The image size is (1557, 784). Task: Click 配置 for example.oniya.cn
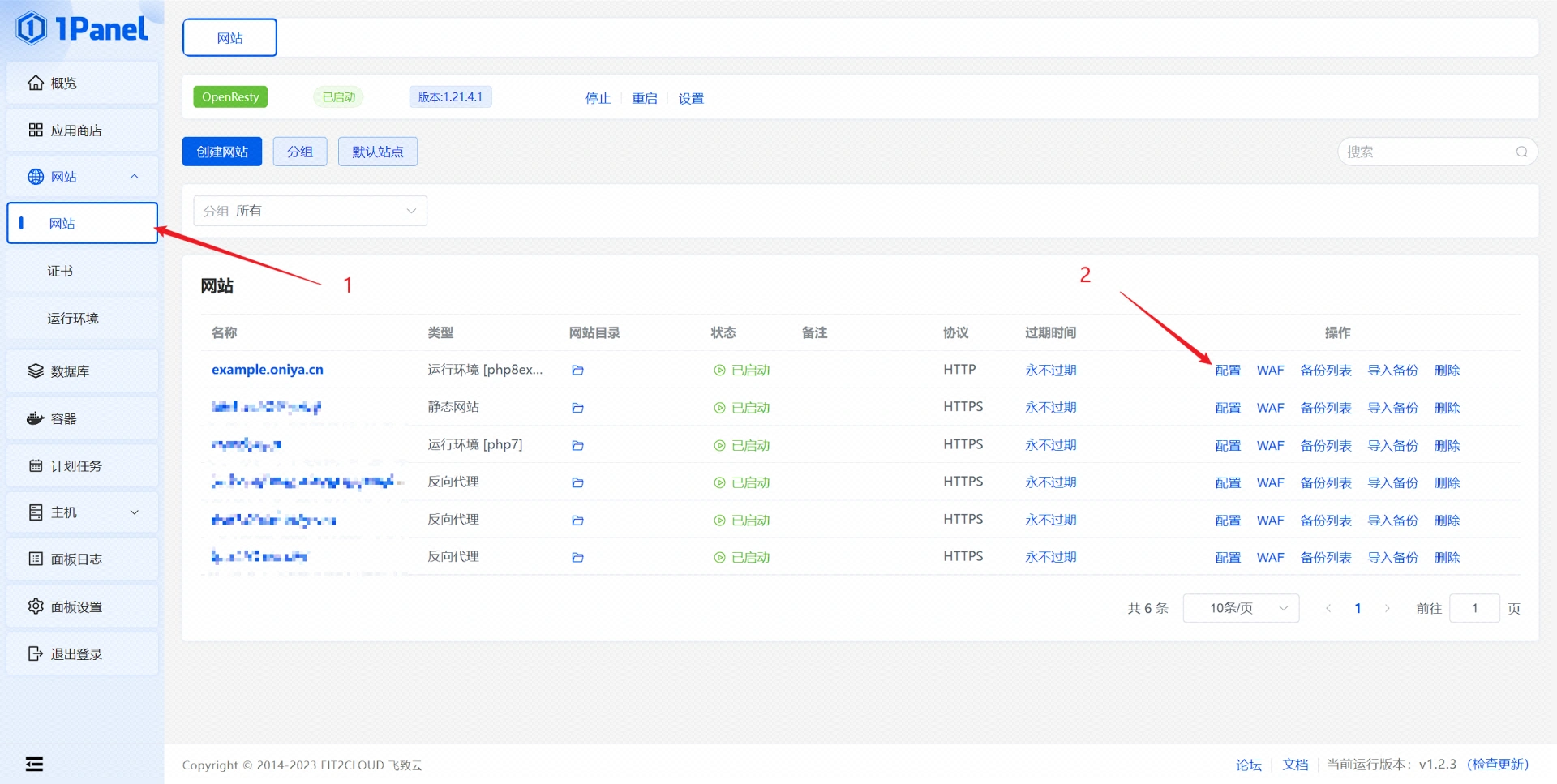(x=1228, y=371)
